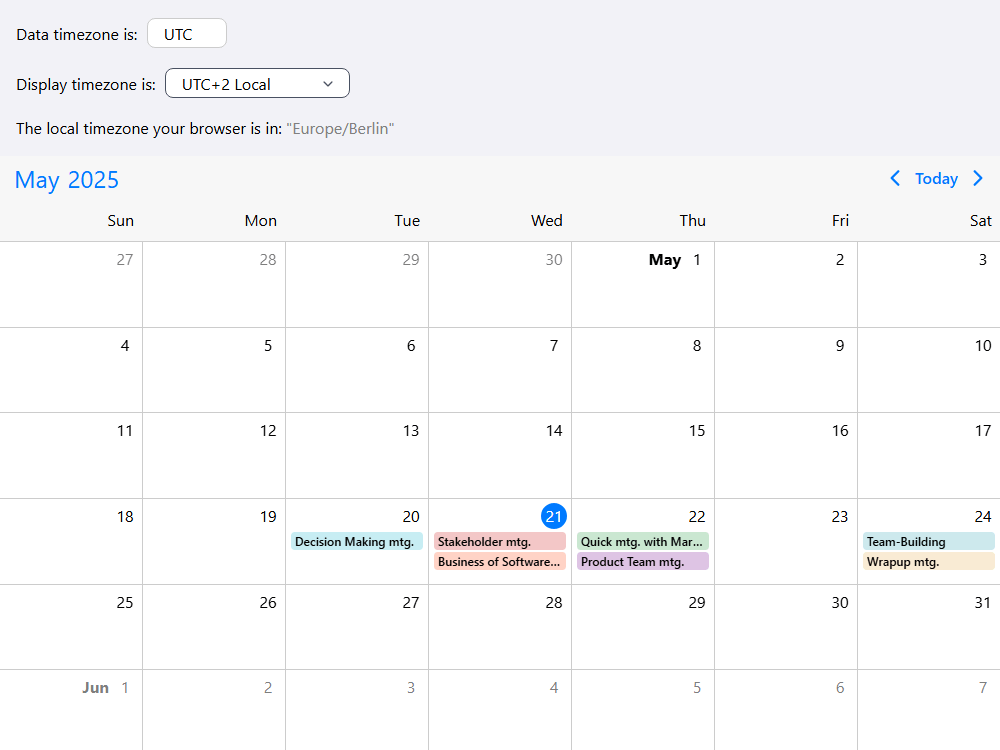Click the "Data timezone is:" label
The image size is (1000, 750).
(77, 34)
